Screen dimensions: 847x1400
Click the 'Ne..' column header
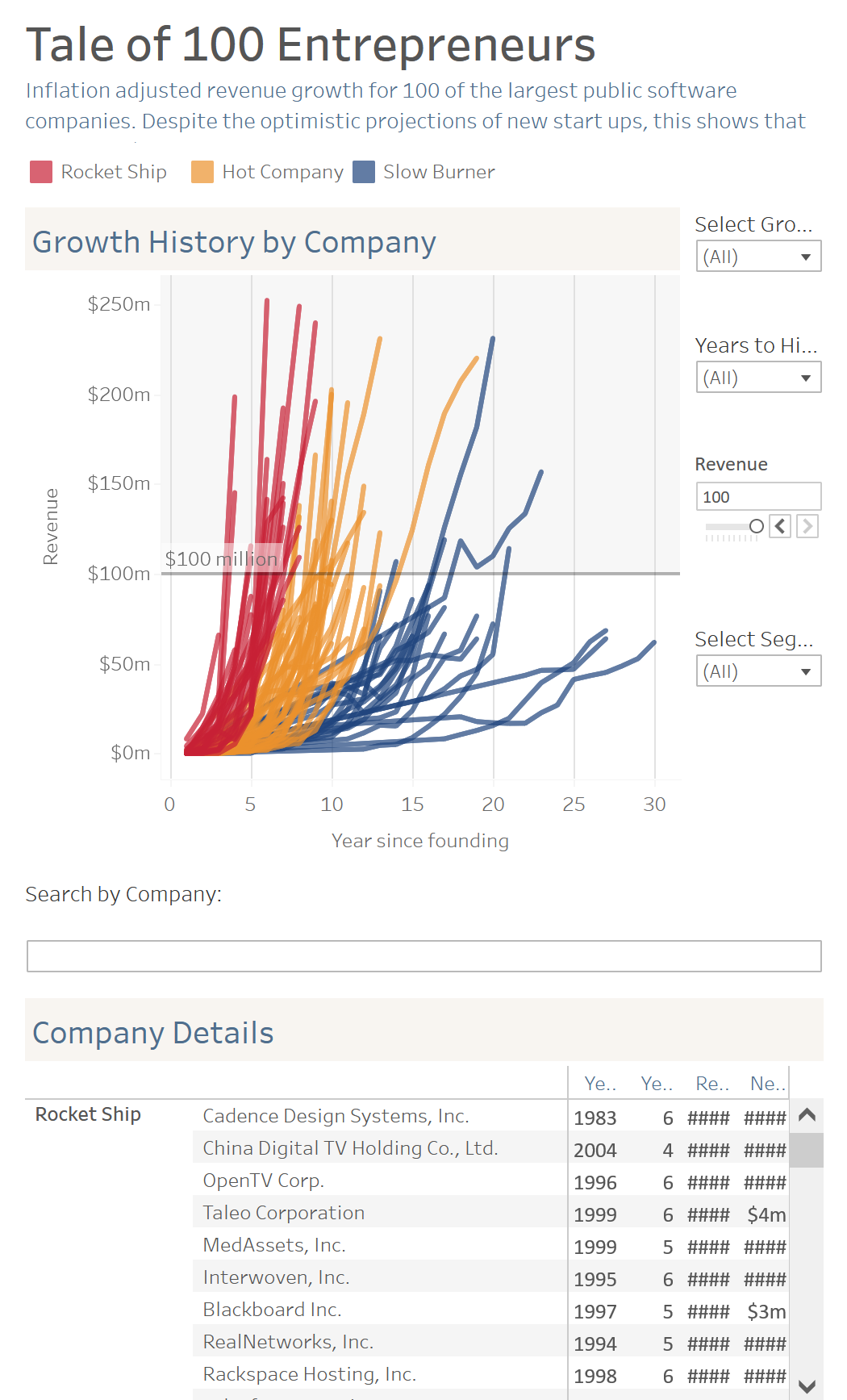pyautogui.click(x=767, y=1084)
